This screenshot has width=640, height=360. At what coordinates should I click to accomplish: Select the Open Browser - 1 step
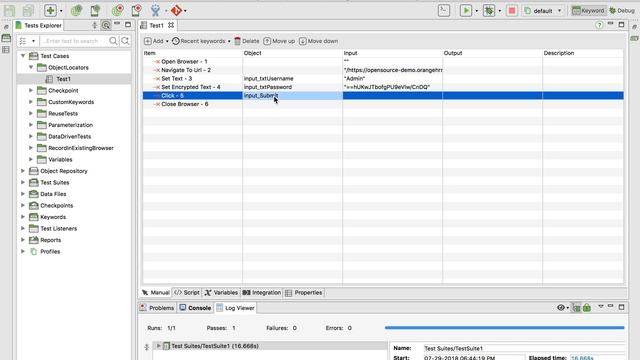click(x=184, y=61)
